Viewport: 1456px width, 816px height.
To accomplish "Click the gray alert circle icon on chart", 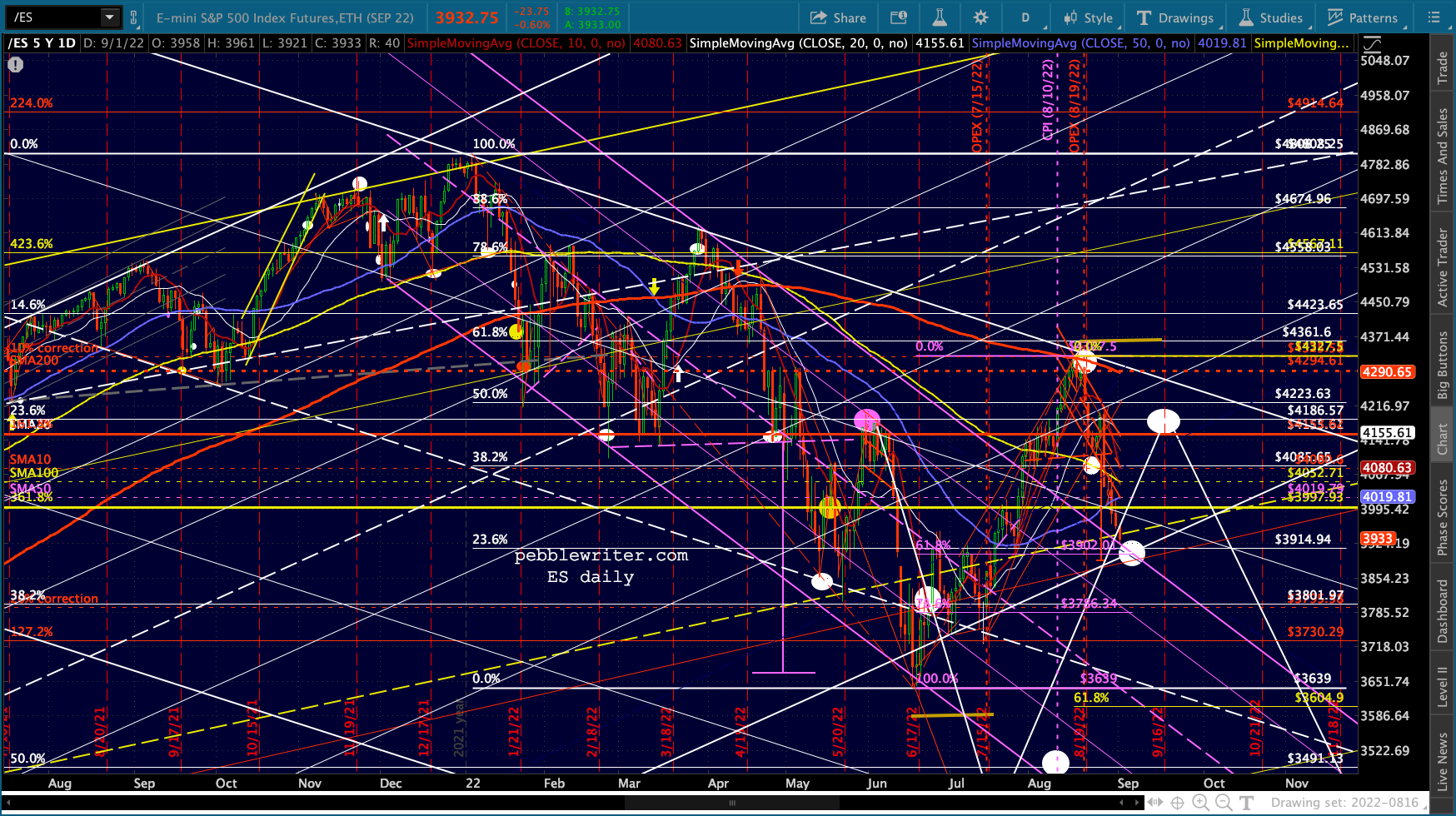I will click(16, 64).
